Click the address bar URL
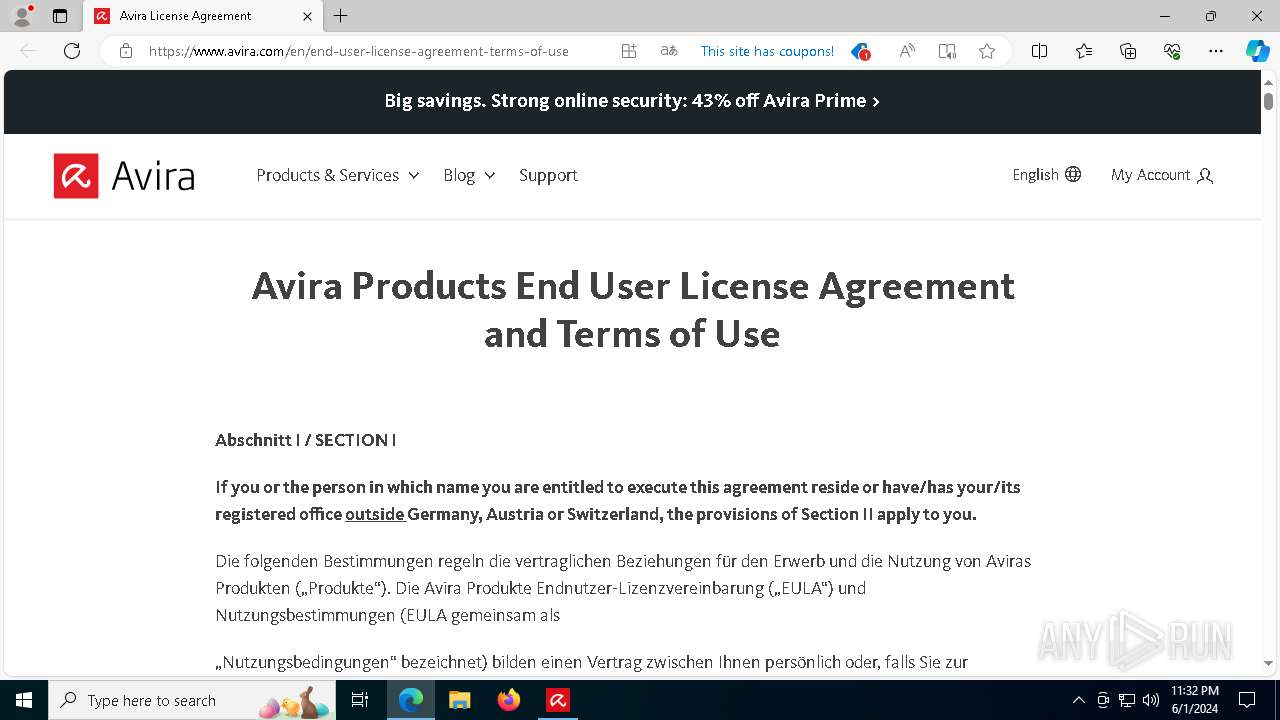Image resolution: width=1280 pixels, height=720 pixels. (359, 51)
